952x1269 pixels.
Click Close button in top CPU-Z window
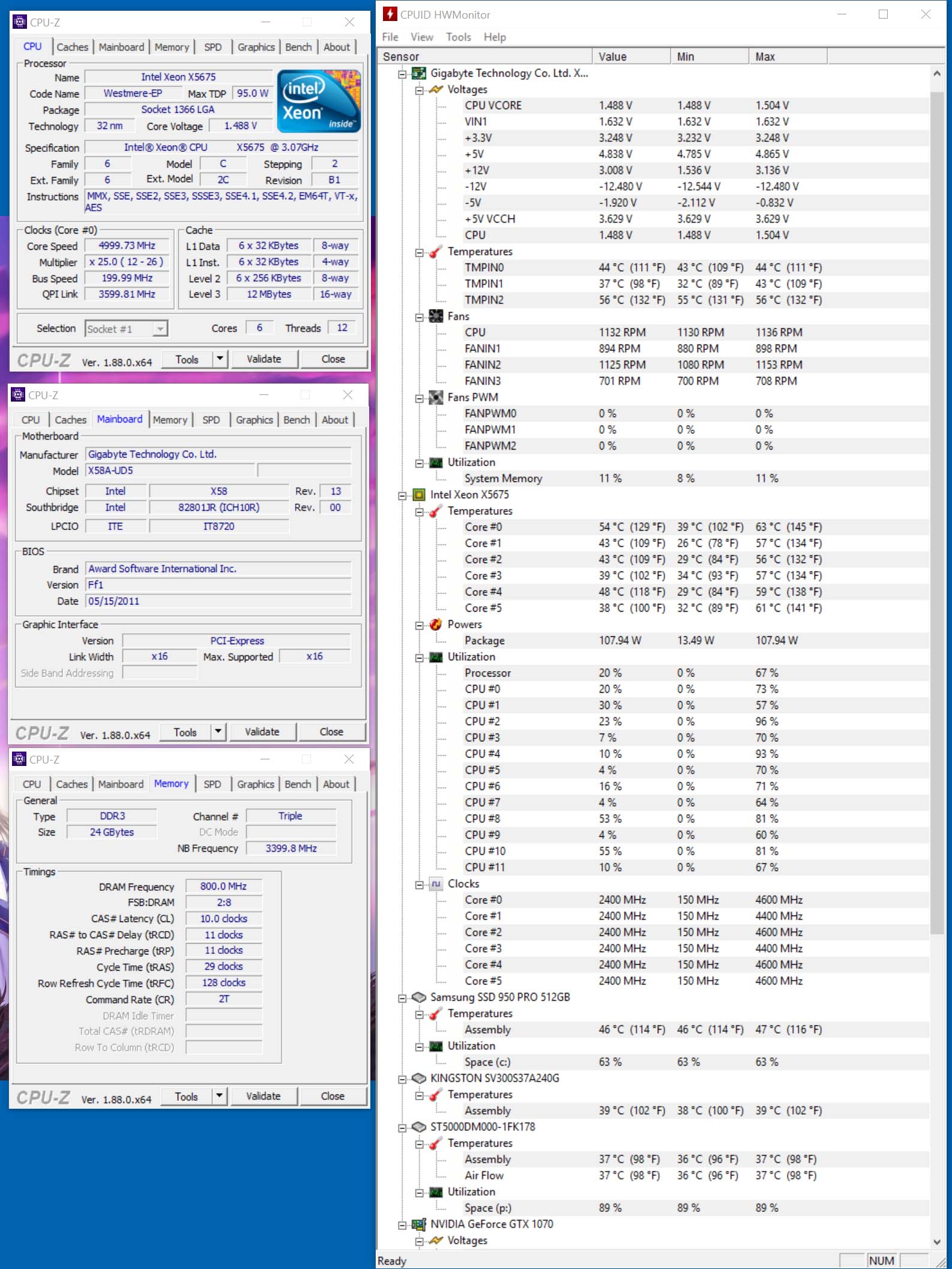point(333,359)
